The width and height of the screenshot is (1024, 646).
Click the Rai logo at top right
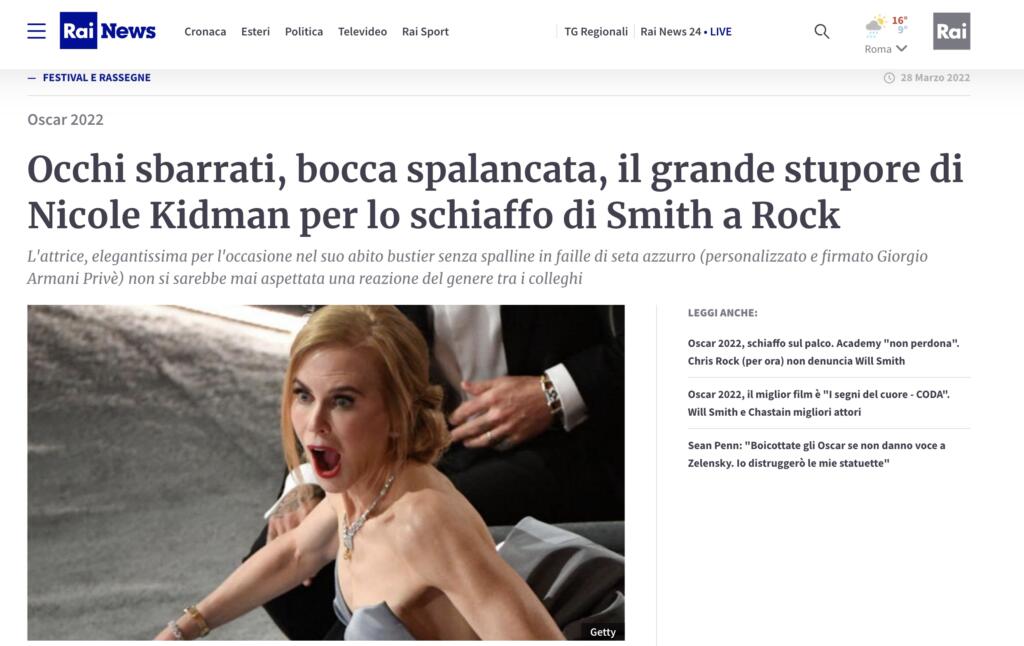pyautogui.click(x=951, y=31)
